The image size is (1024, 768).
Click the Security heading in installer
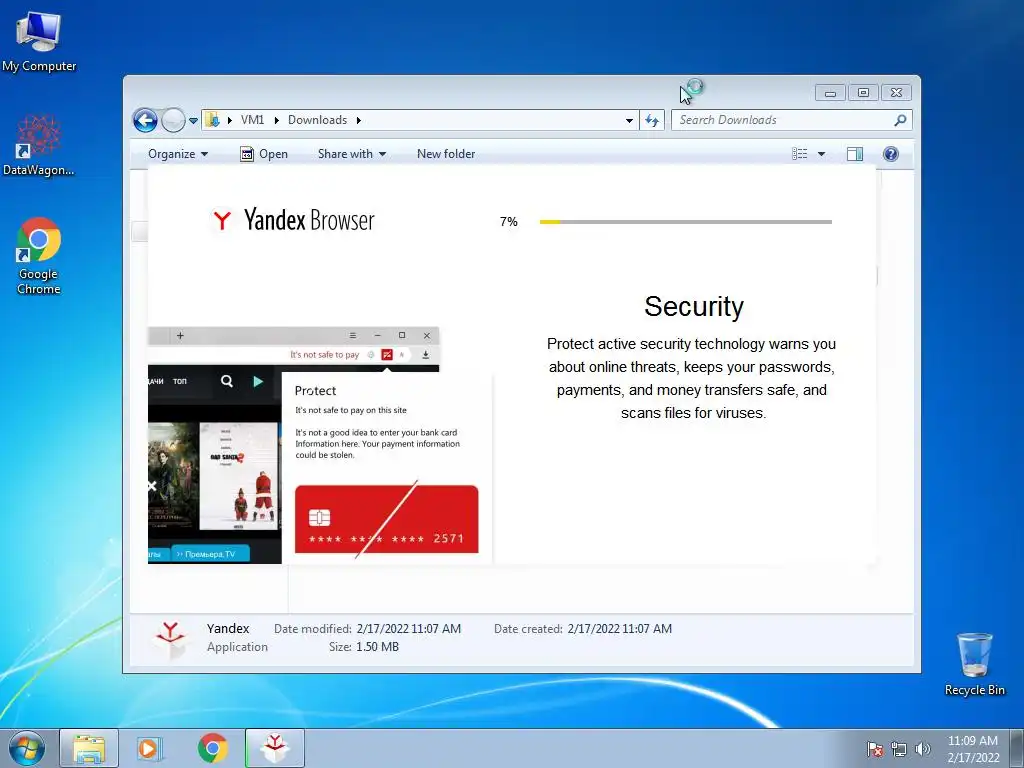click(694, 306)
